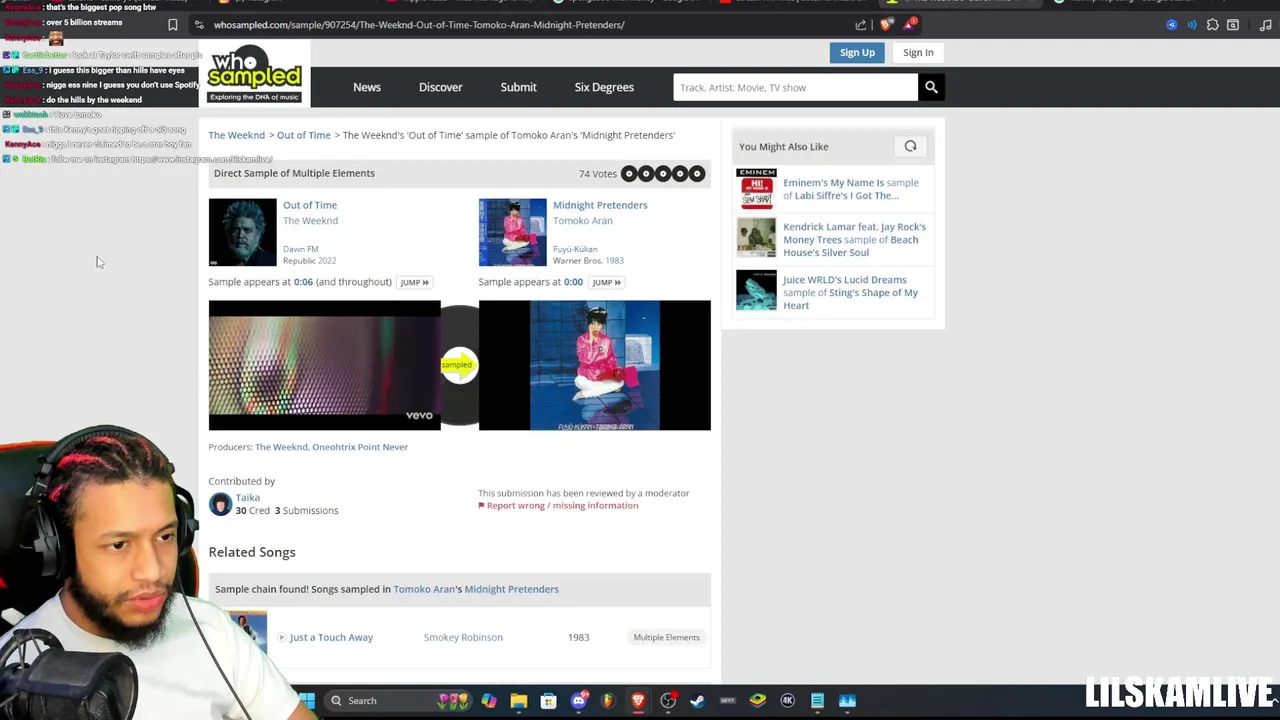Open Tomoko Aran link in sample chain

(x=424, y=589)
